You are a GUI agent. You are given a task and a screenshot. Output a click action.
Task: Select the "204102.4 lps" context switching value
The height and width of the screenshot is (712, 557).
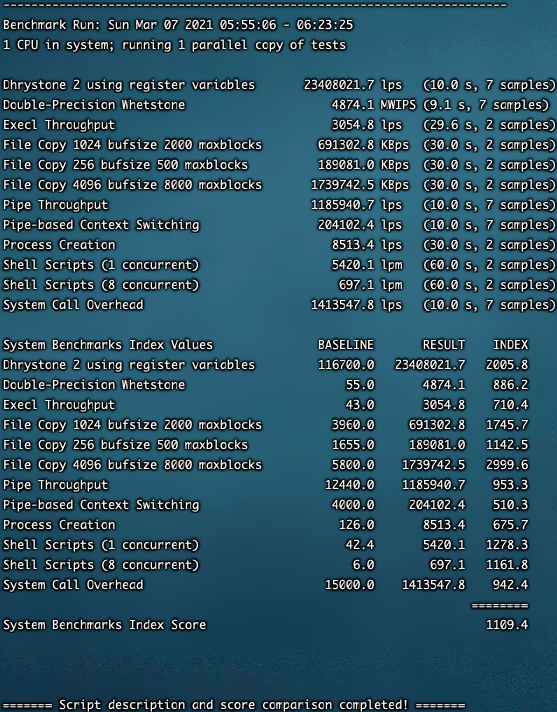[x=360, y=225]
